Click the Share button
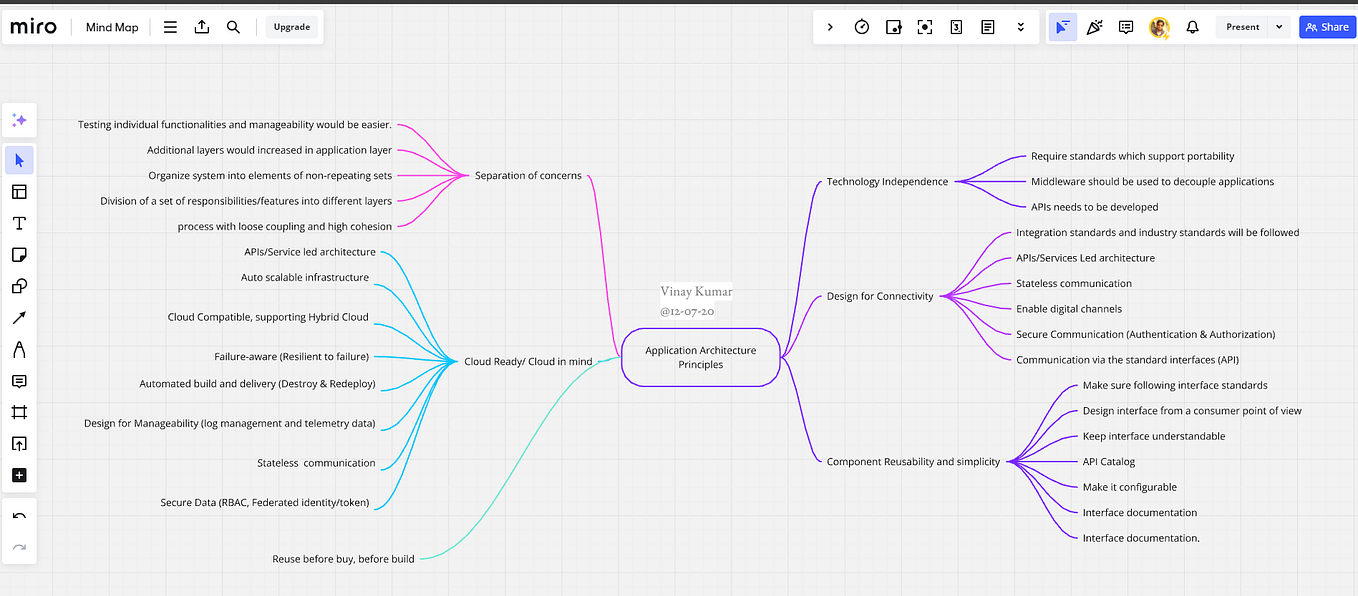The height and width of the screenshot is (596, 1358). [x=1327, y=27]
